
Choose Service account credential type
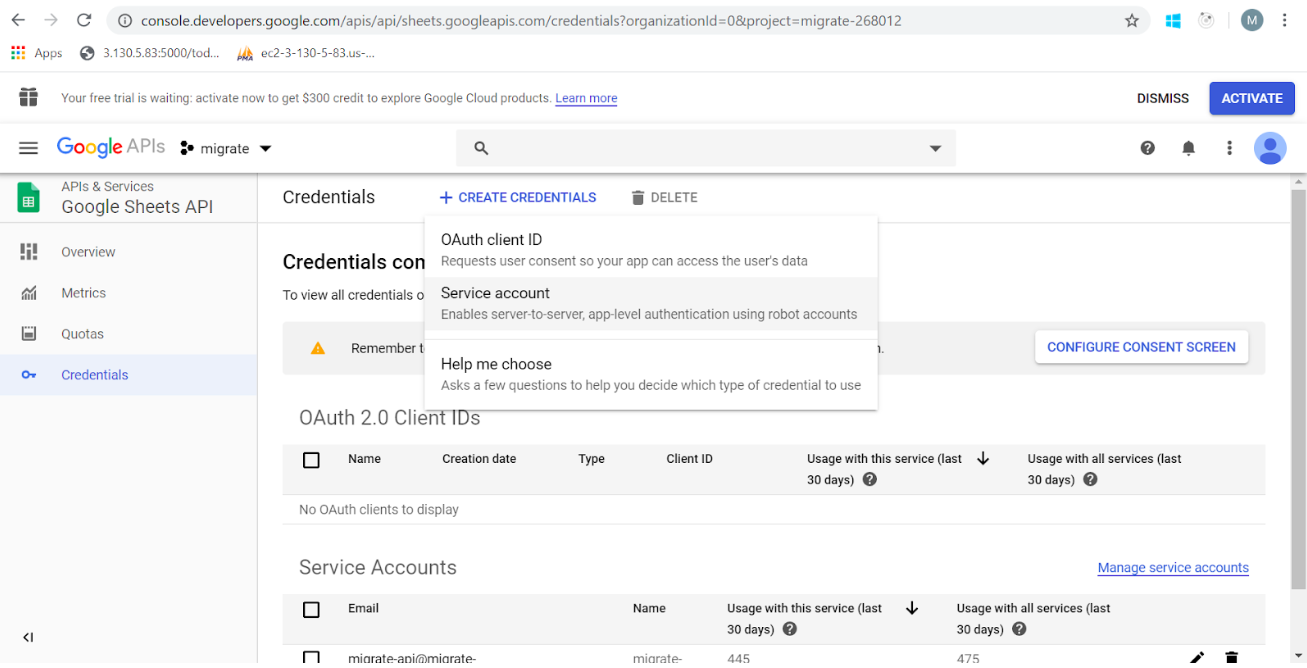coord(495,293)
